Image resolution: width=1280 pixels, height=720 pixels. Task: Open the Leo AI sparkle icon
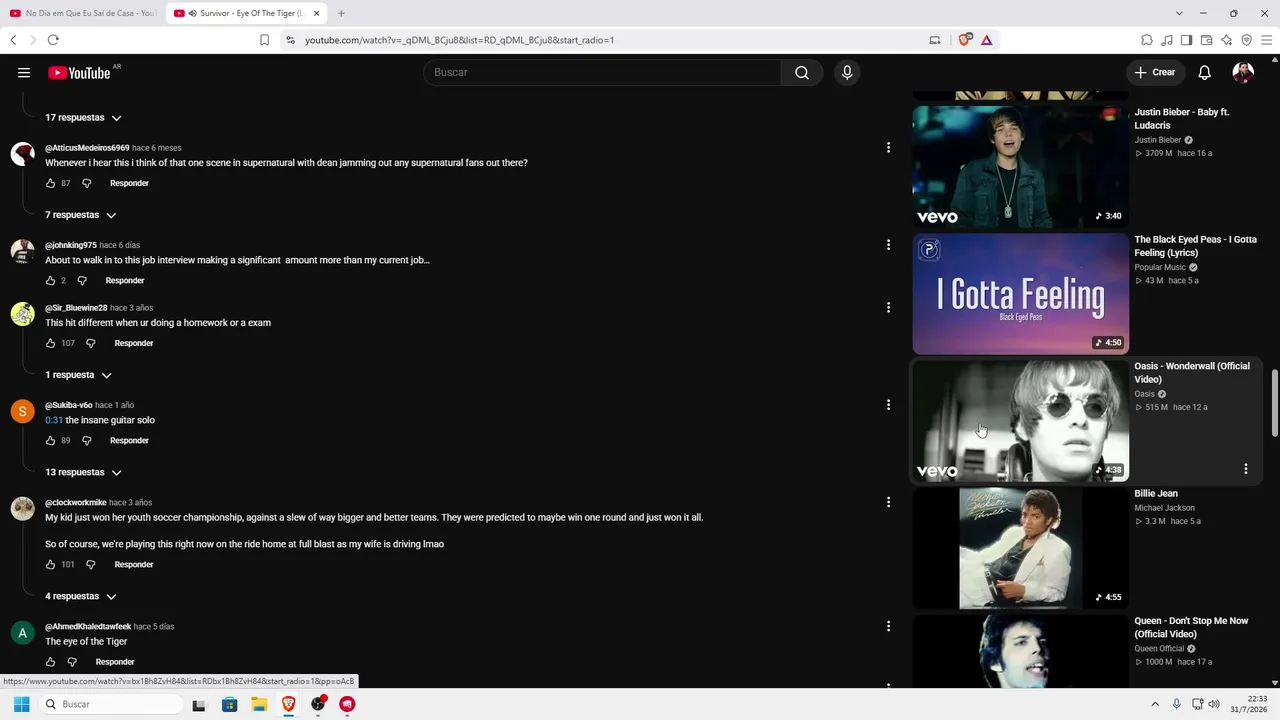(1227, 40)
